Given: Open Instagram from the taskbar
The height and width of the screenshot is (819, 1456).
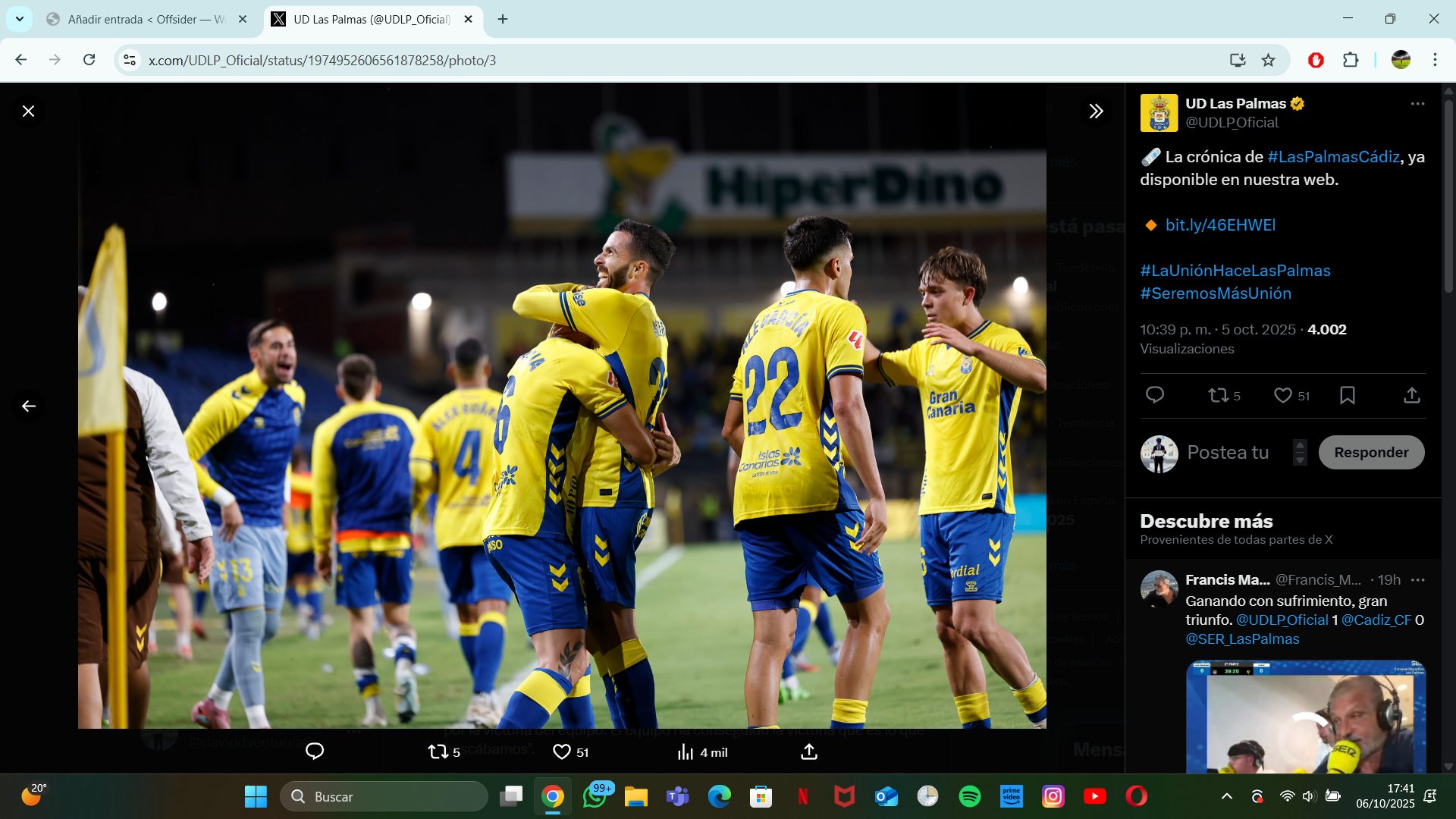Looking at the screenshot, I should point(1053,796).
